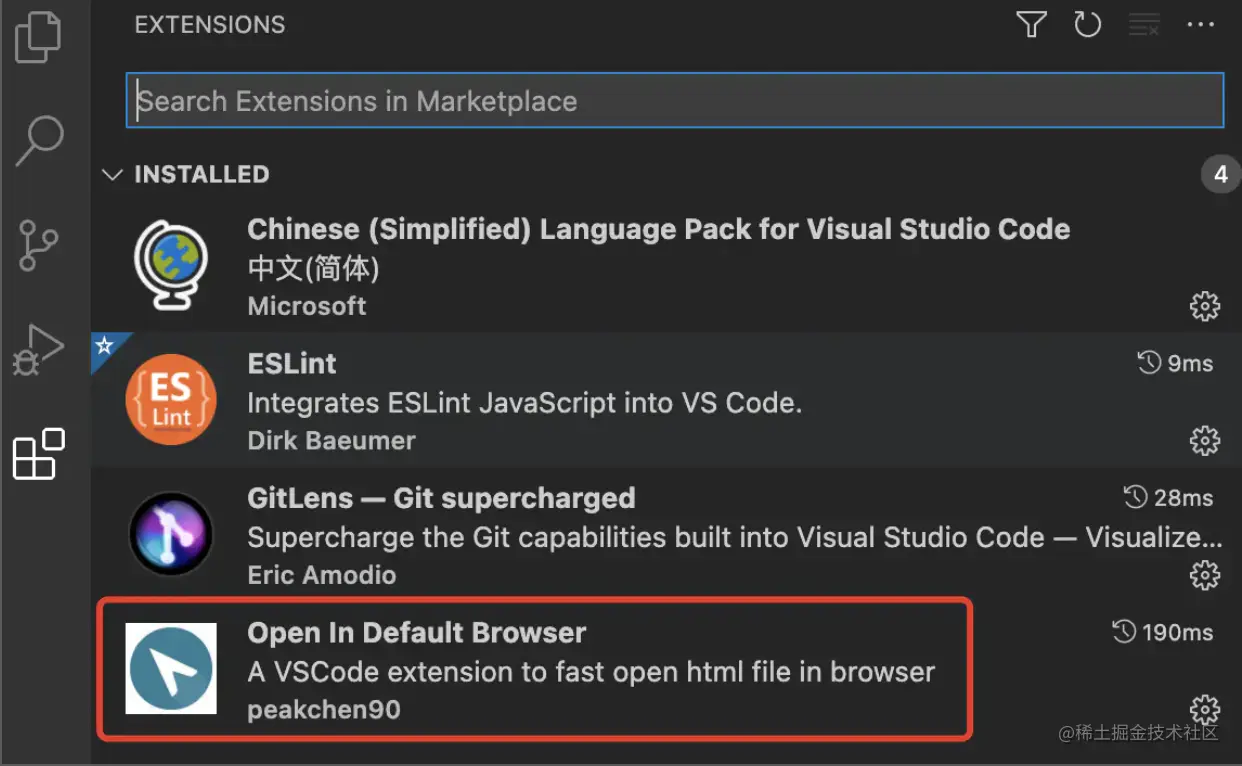Click publisher name Microsoft

pyautogui.click(x=307, y=306)
